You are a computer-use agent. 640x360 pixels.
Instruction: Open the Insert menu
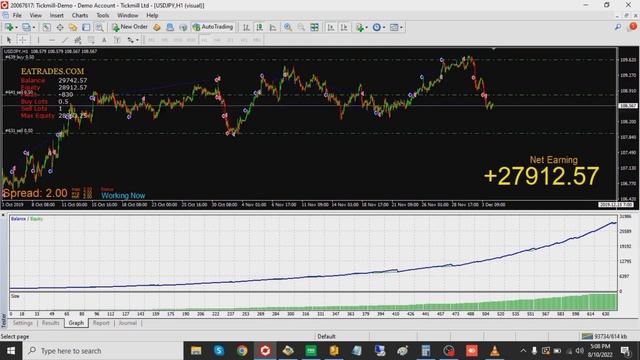[56, 16]
